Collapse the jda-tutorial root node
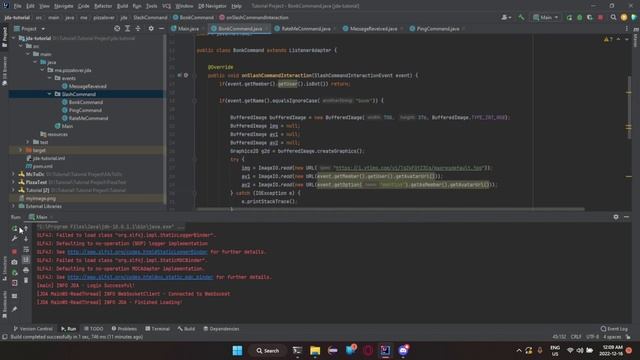The width and height of the screenshot is (640, 360). 13,38
